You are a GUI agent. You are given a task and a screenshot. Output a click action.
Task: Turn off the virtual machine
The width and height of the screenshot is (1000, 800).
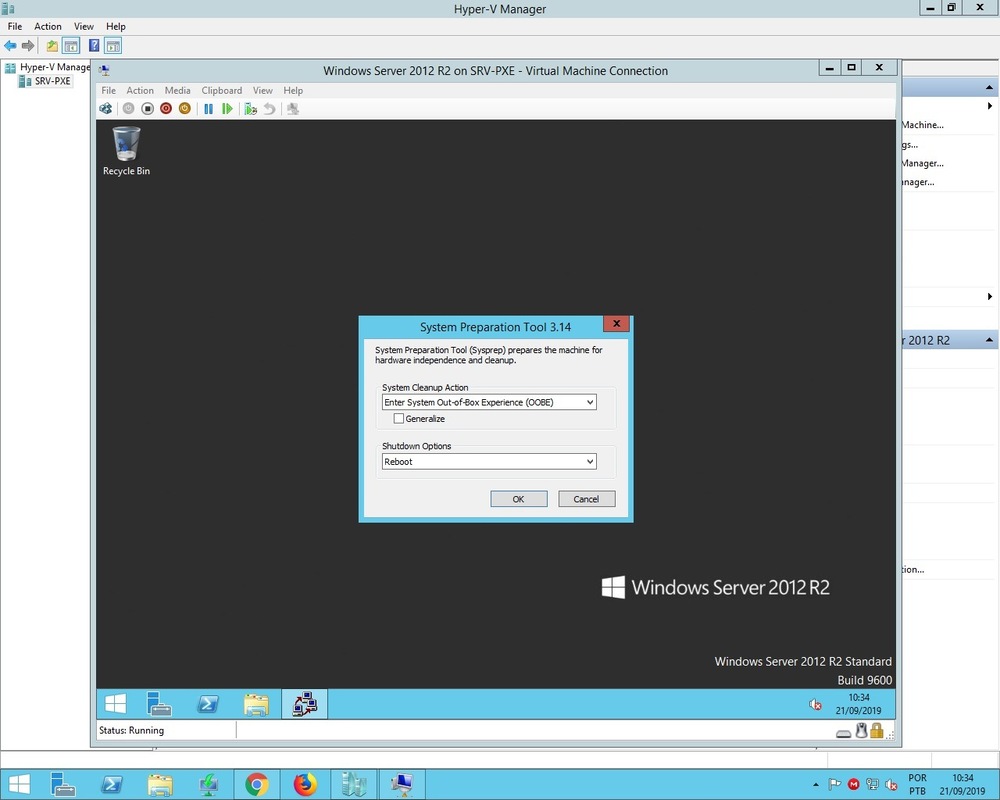point(147,108)
